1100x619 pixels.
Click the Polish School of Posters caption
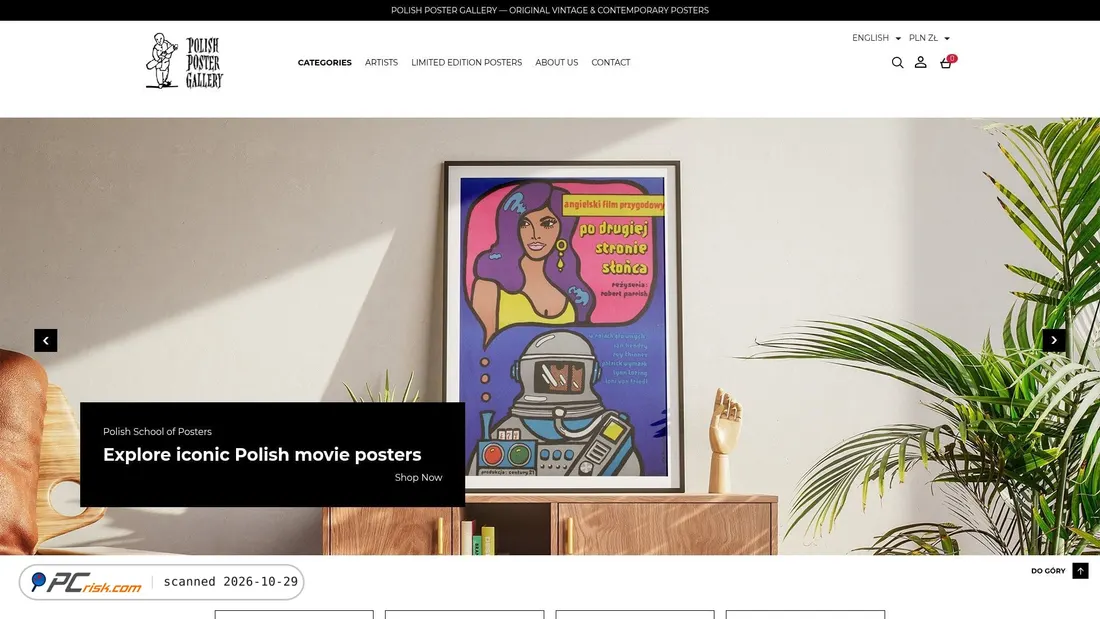coord(157,432)
